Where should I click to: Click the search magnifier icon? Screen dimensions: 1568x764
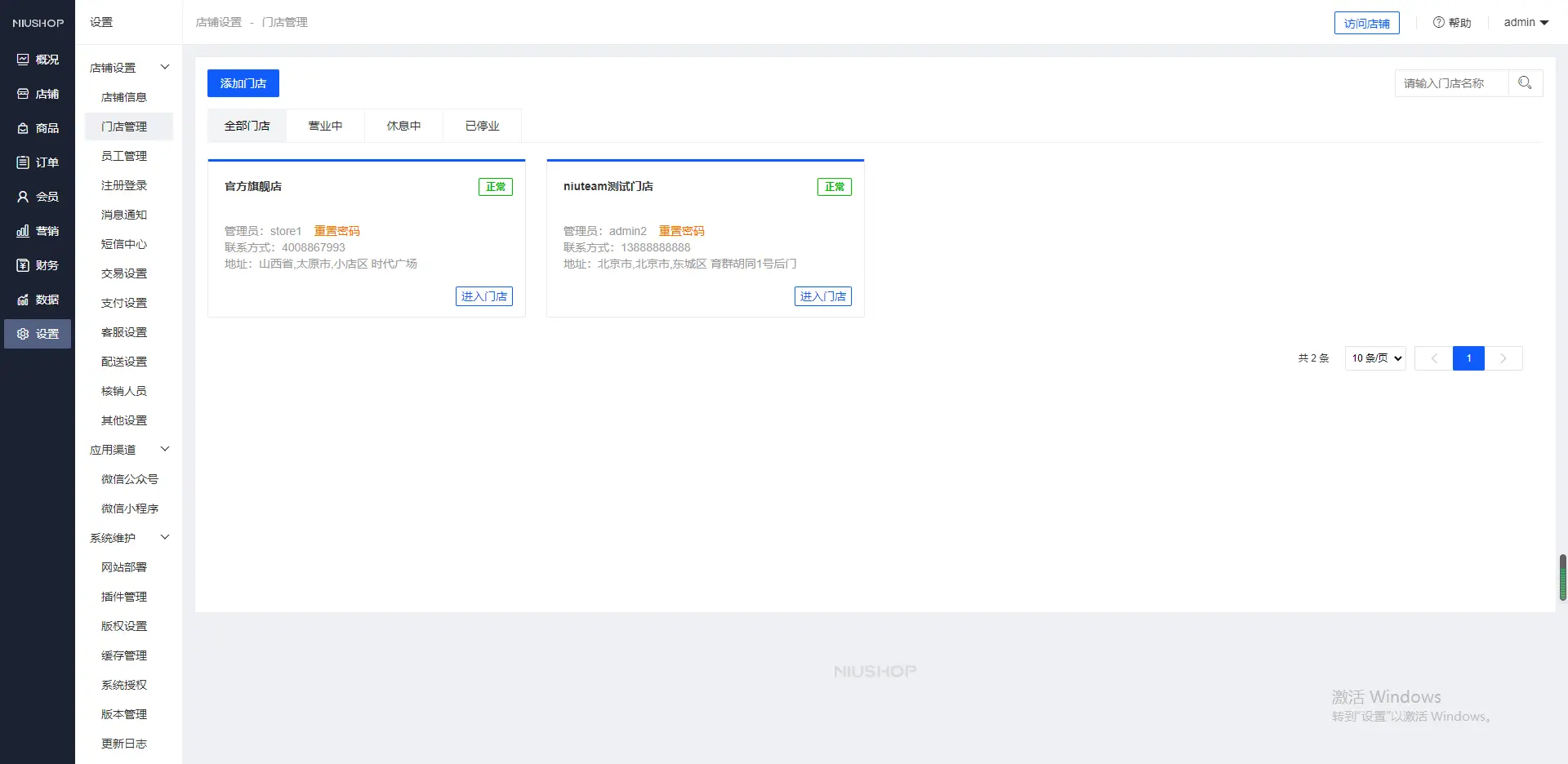(1525, 83)
